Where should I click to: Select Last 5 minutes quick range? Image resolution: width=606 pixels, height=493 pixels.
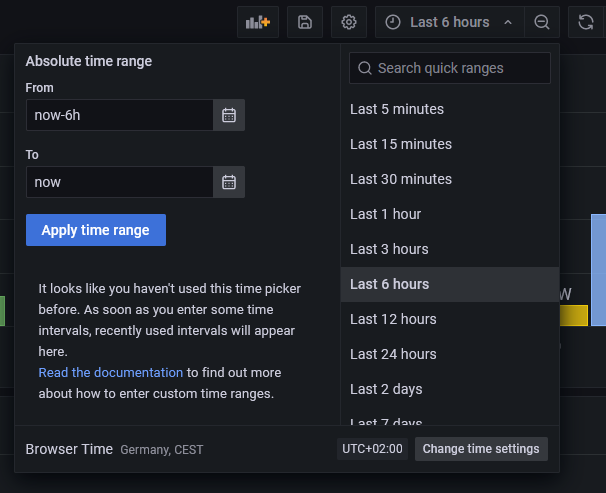(397, 109)
